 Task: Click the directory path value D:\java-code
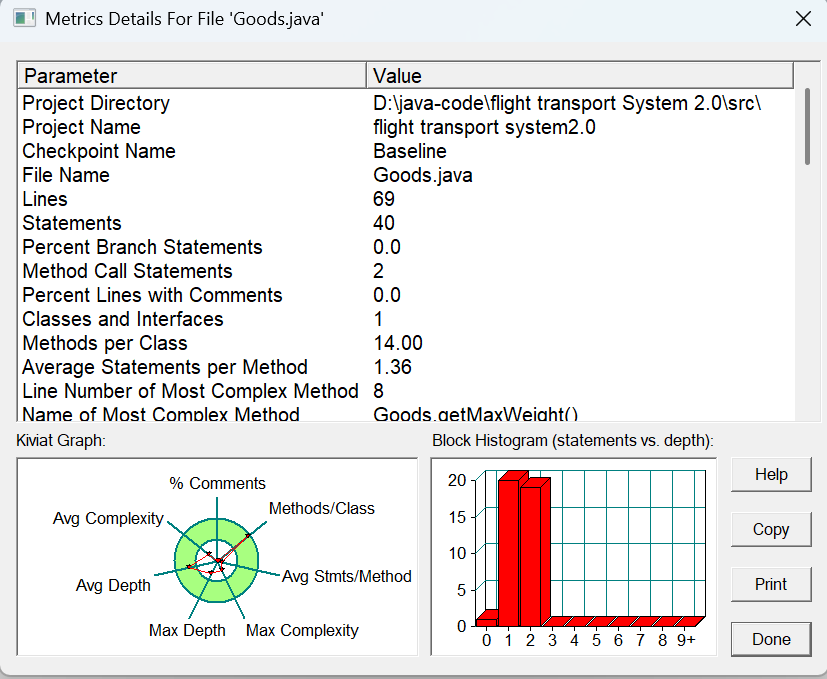point(567,103)
